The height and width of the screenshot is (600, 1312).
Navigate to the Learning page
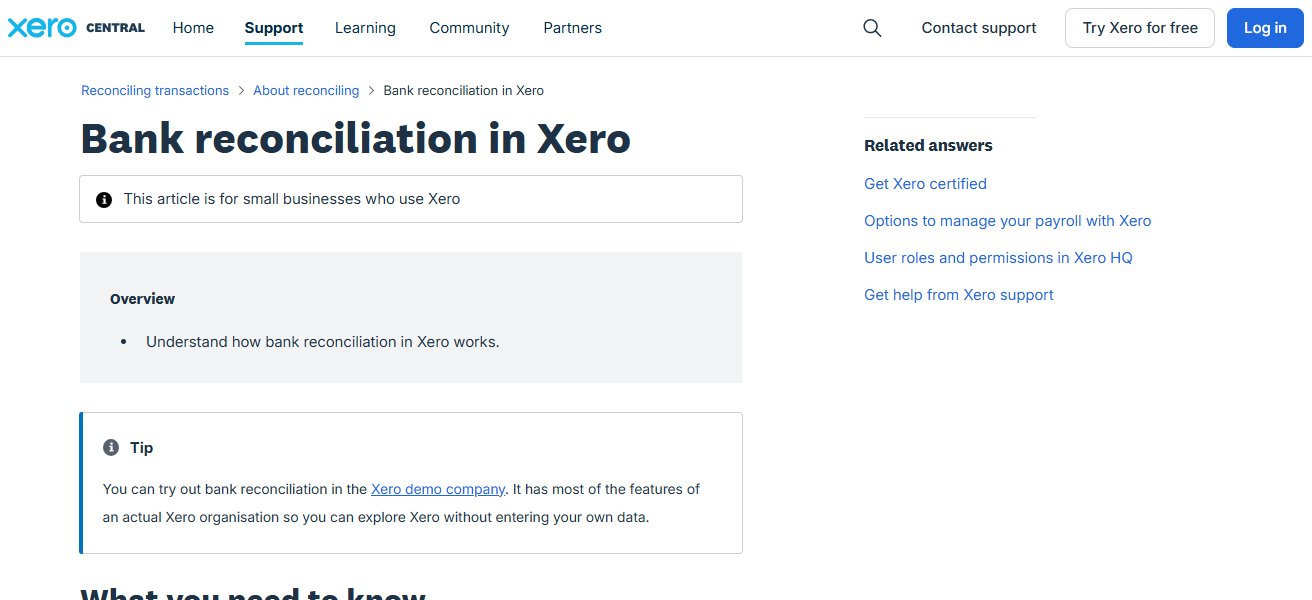pyautogui.click(x=365, y=28)
